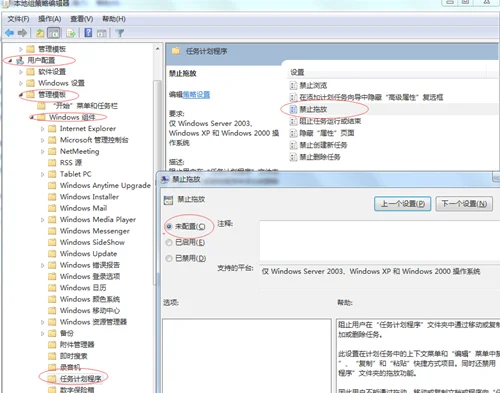Screen dimensions: 500x393
Task: Expand the Windows 资源管理器 node arrow
Action: coord(42,322)
